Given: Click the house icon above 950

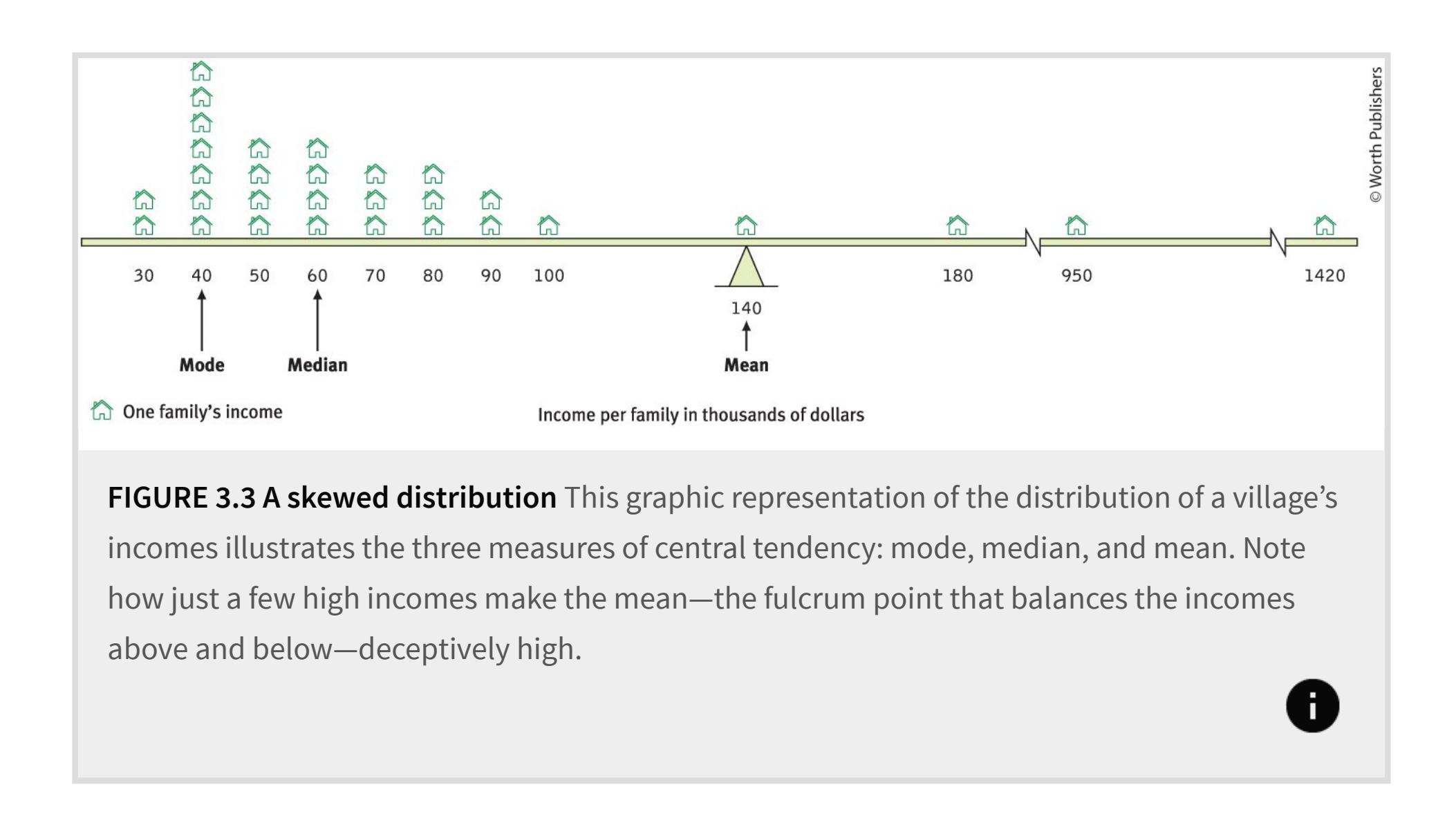Looking at the screenshot, I should (1076, 225).
